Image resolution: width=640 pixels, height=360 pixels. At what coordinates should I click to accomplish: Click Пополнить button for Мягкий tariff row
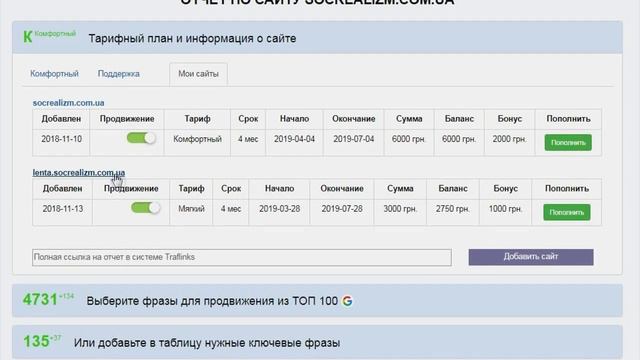click(567, 212)
